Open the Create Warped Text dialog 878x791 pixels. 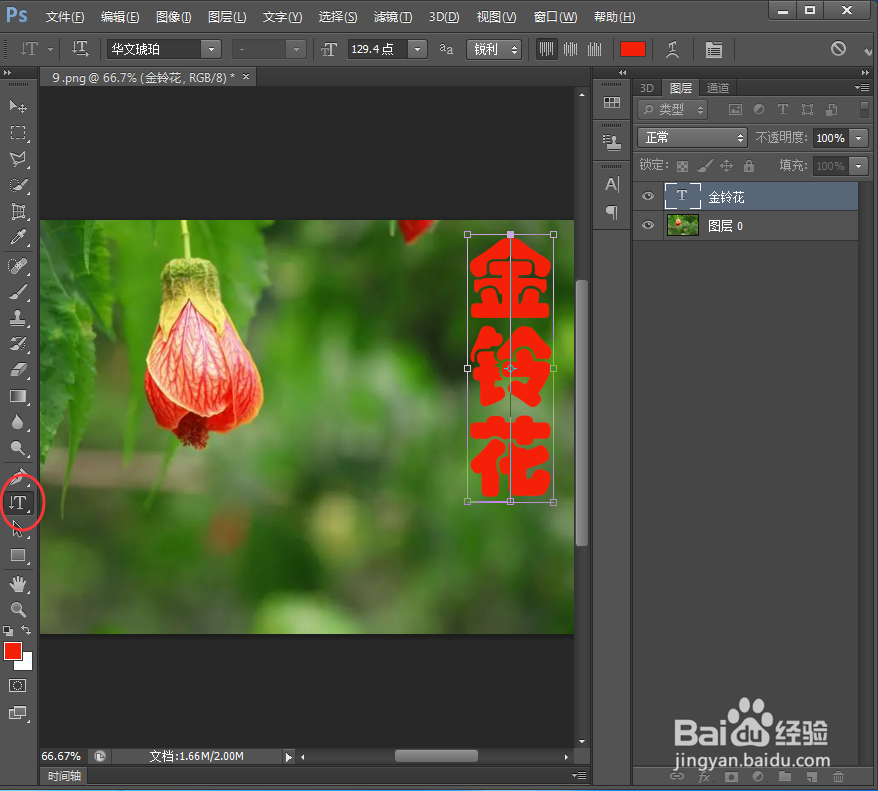pyautogui.click(x=672, y=49)
